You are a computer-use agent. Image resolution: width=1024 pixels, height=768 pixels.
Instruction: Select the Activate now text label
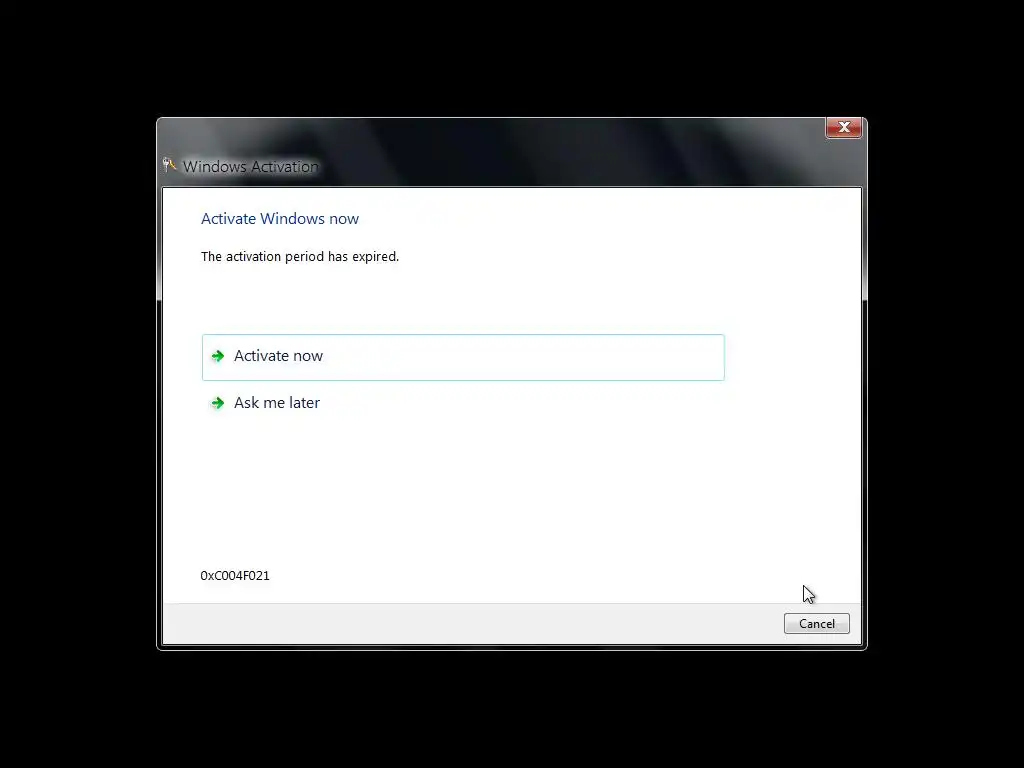[x=278, y=356]
